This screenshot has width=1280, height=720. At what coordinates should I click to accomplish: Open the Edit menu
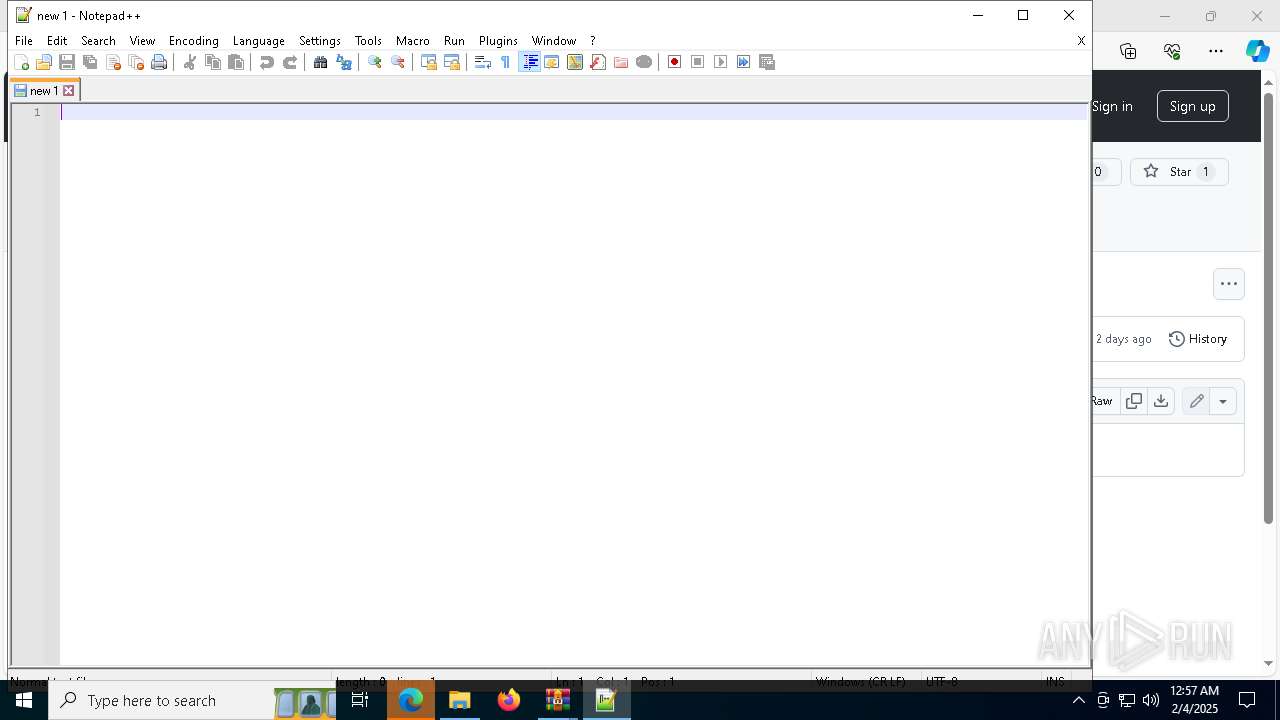tap(57, 41)
